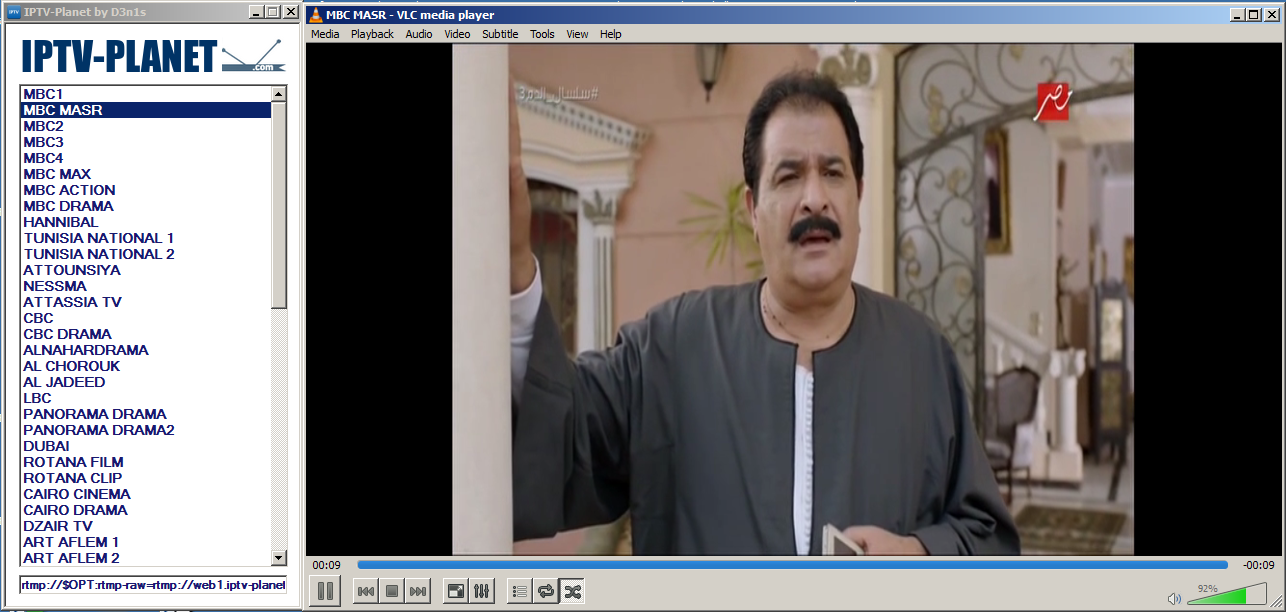Select PANORAMA DRAMA channel
This screenshot has height=612, width=1286.
coord(145,414)
